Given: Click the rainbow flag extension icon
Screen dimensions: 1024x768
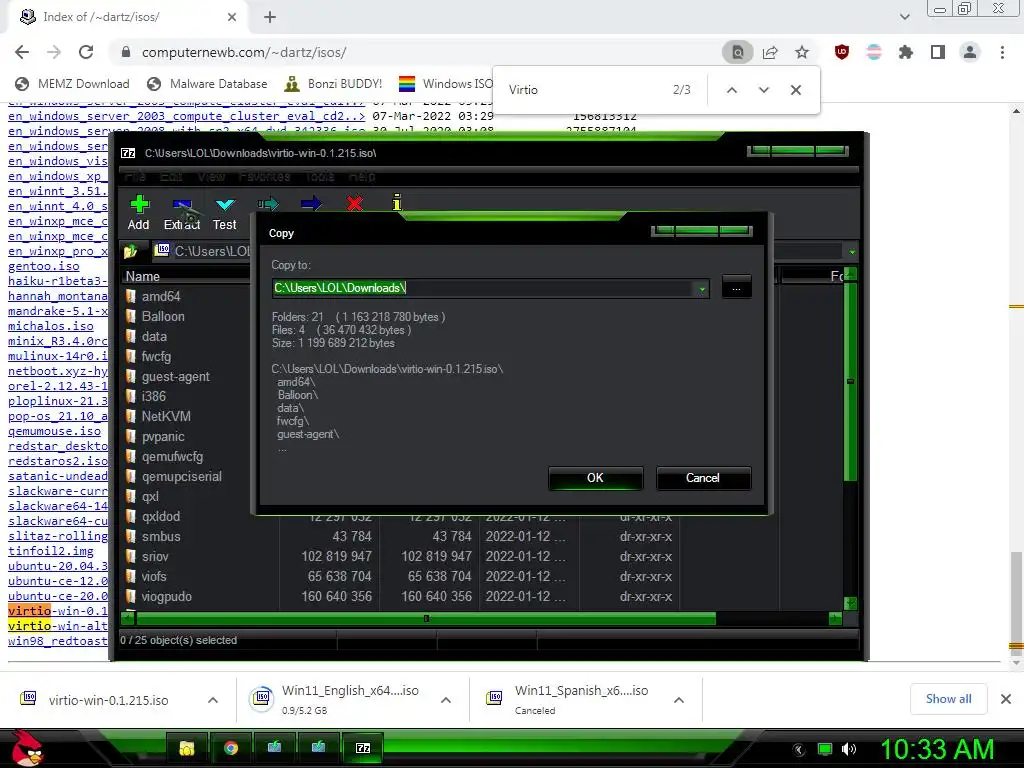Looking at the screenshot, I should tap(874, 52).
